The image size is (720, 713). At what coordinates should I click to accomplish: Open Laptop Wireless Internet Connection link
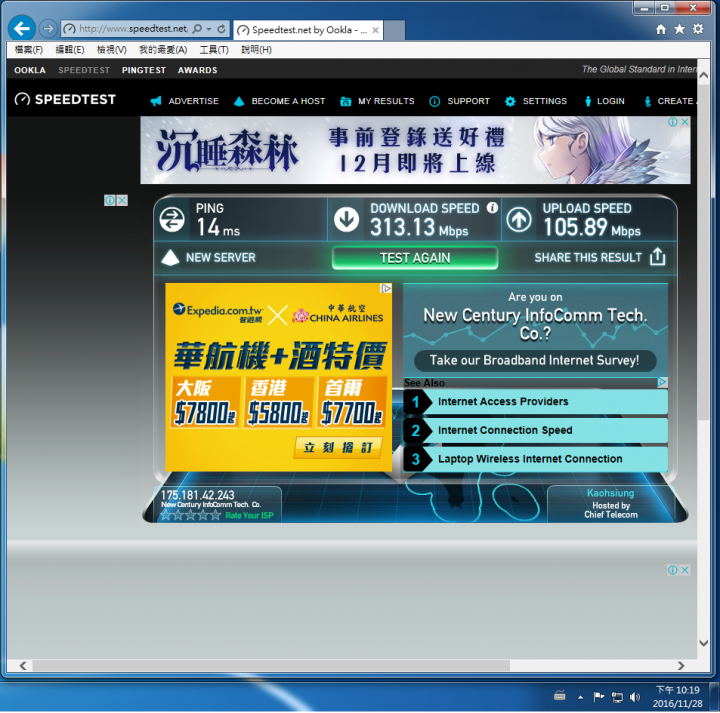(x=535, y=459)
